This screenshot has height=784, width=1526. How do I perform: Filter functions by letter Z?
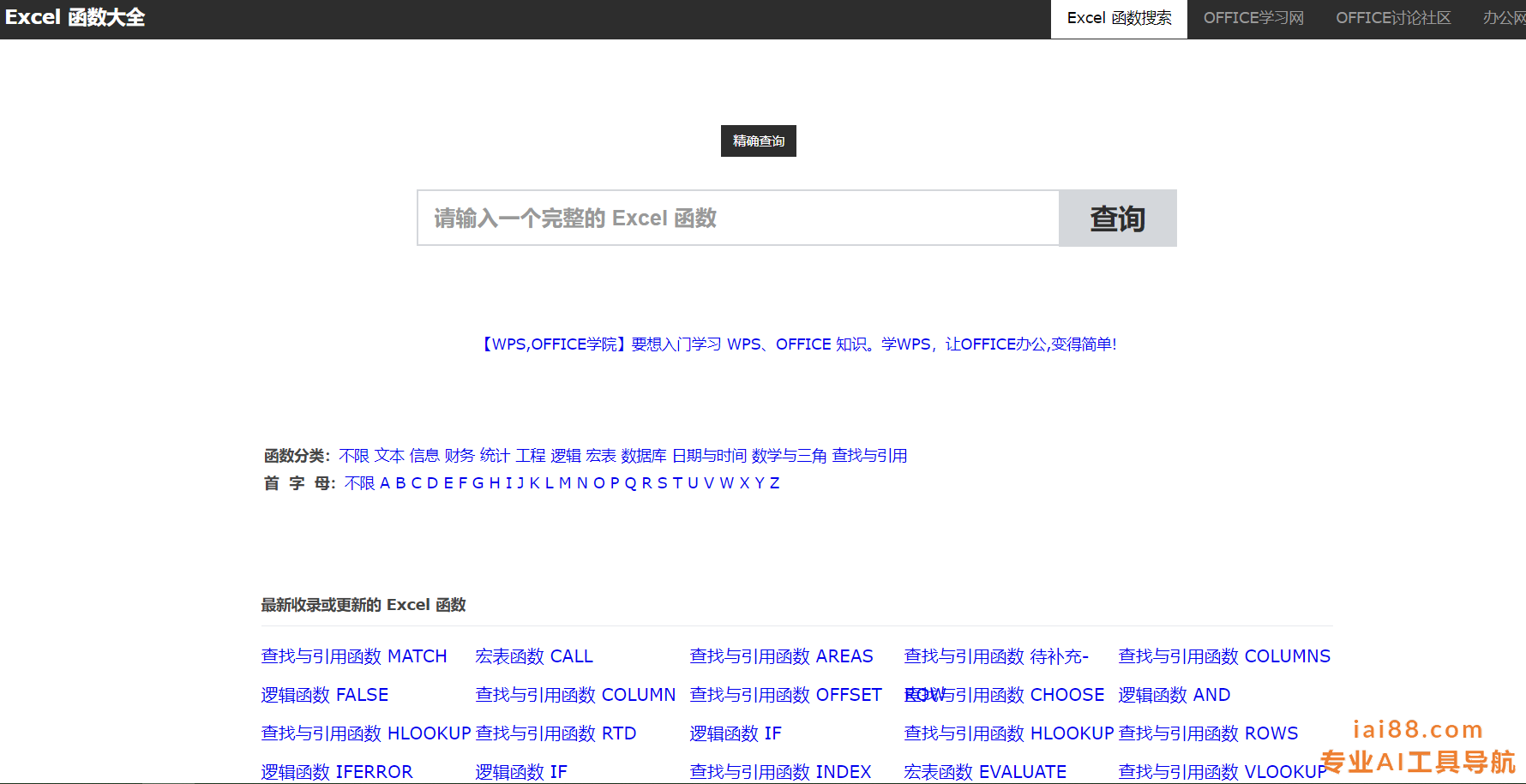click(x=775, y=483)
